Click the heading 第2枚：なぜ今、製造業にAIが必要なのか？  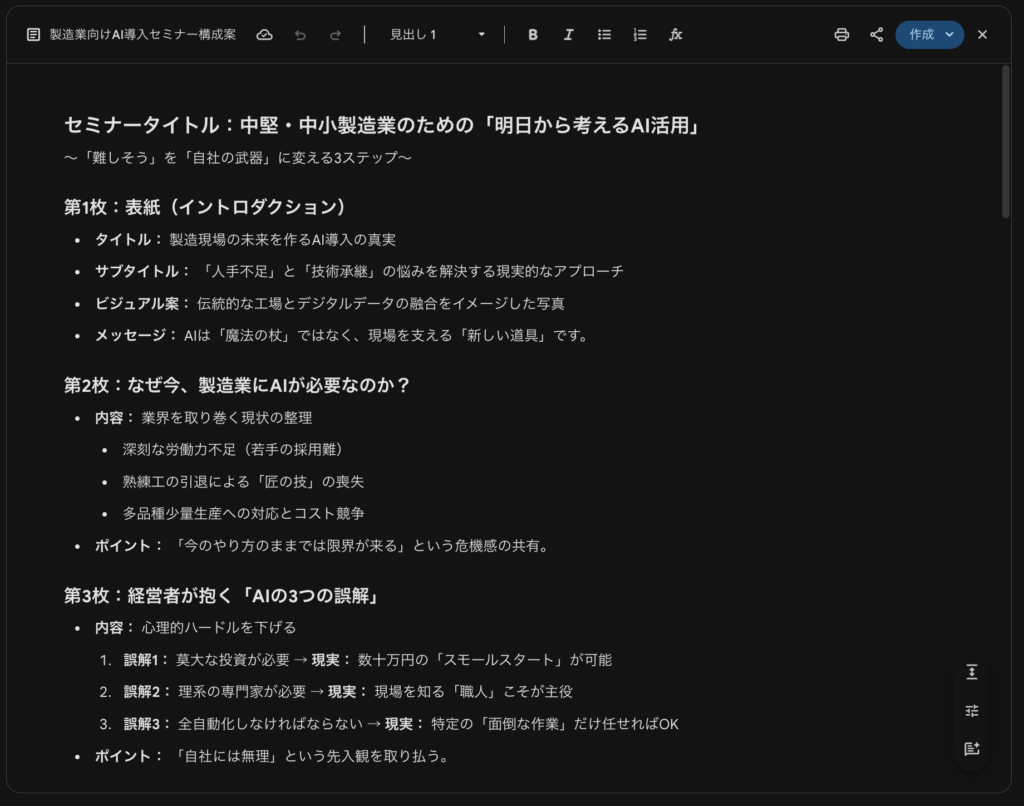(x=238, y=385)
